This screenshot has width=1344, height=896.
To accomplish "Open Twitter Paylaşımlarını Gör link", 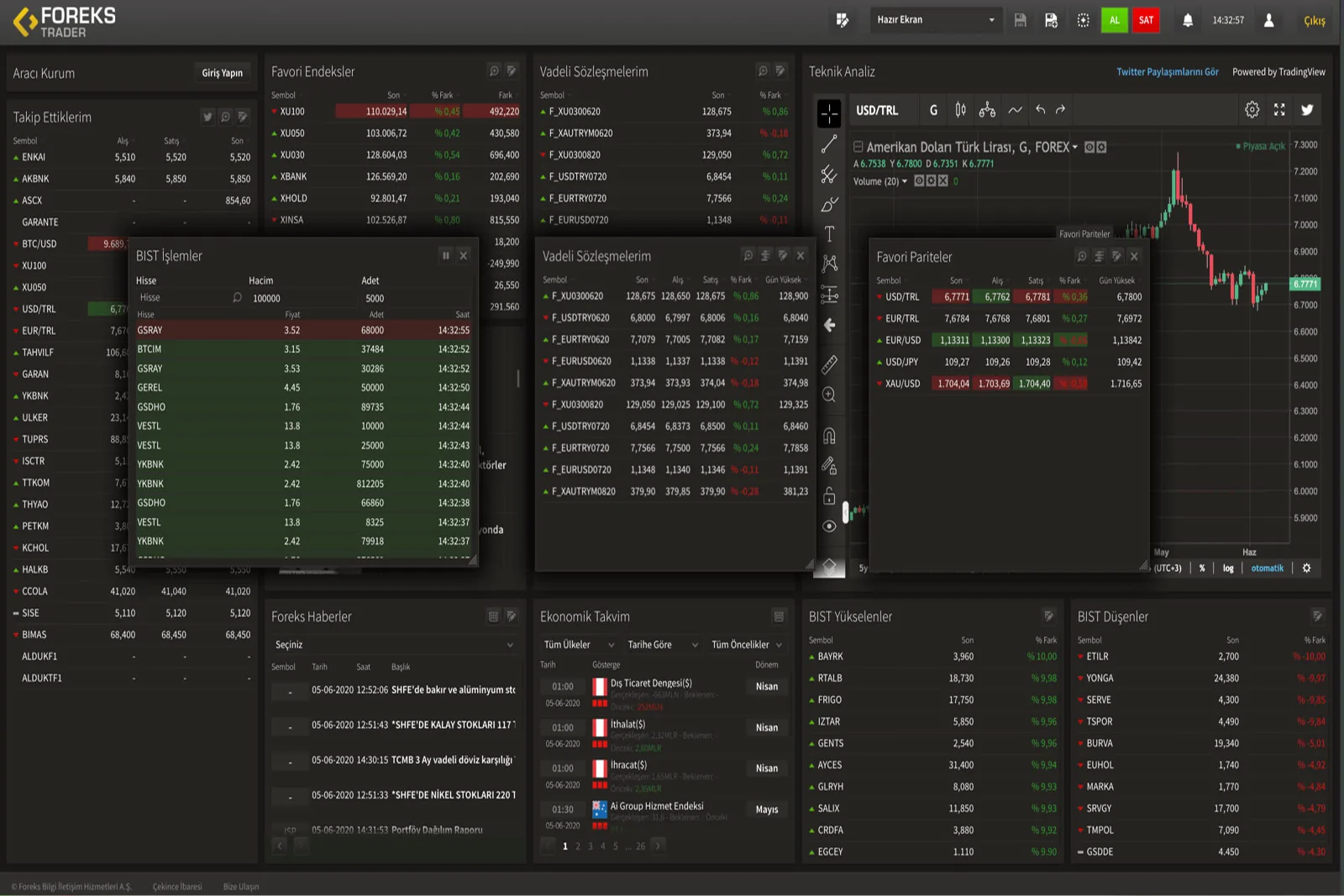I will (1167, 72).
